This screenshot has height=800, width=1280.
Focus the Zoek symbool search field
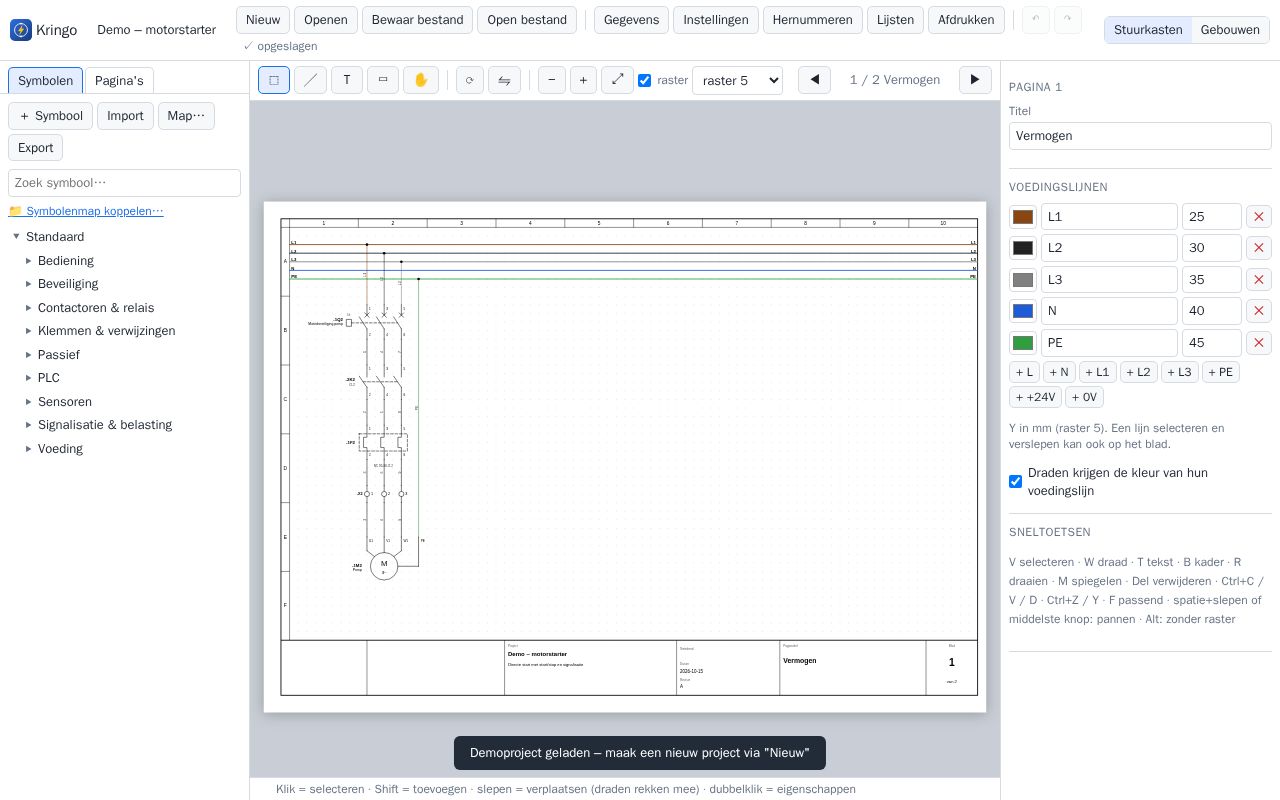[x=124, y=183]
